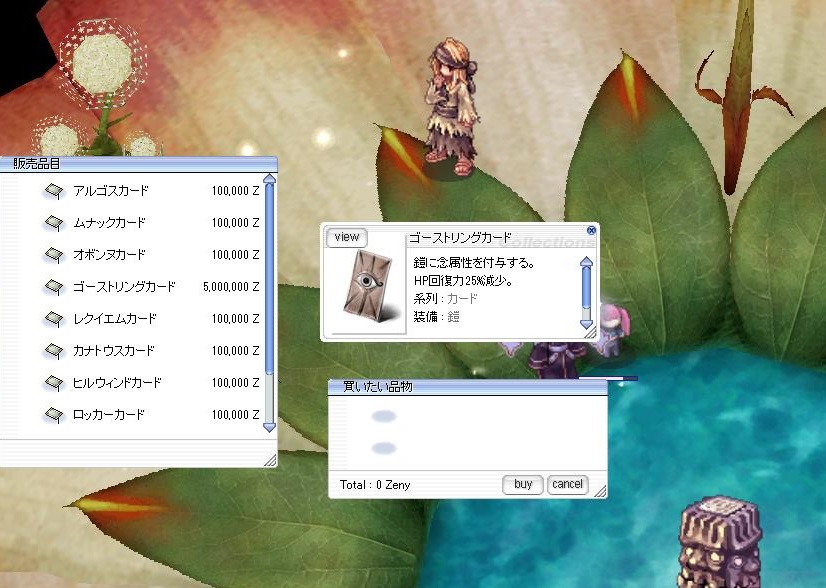Image resolution: width=826 pixels, height=588 pixels.
Task: Click the resize grip of the 買いたい品物 window
Action: coord(600,492)
